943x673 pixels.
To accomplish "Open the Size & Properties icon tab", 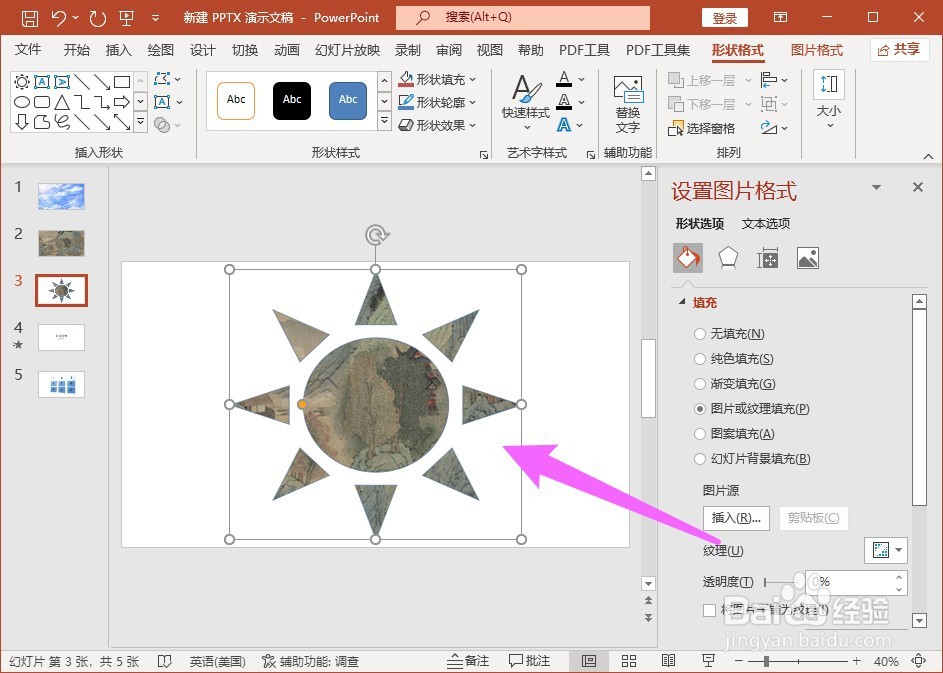I will [x=767, y=259].
